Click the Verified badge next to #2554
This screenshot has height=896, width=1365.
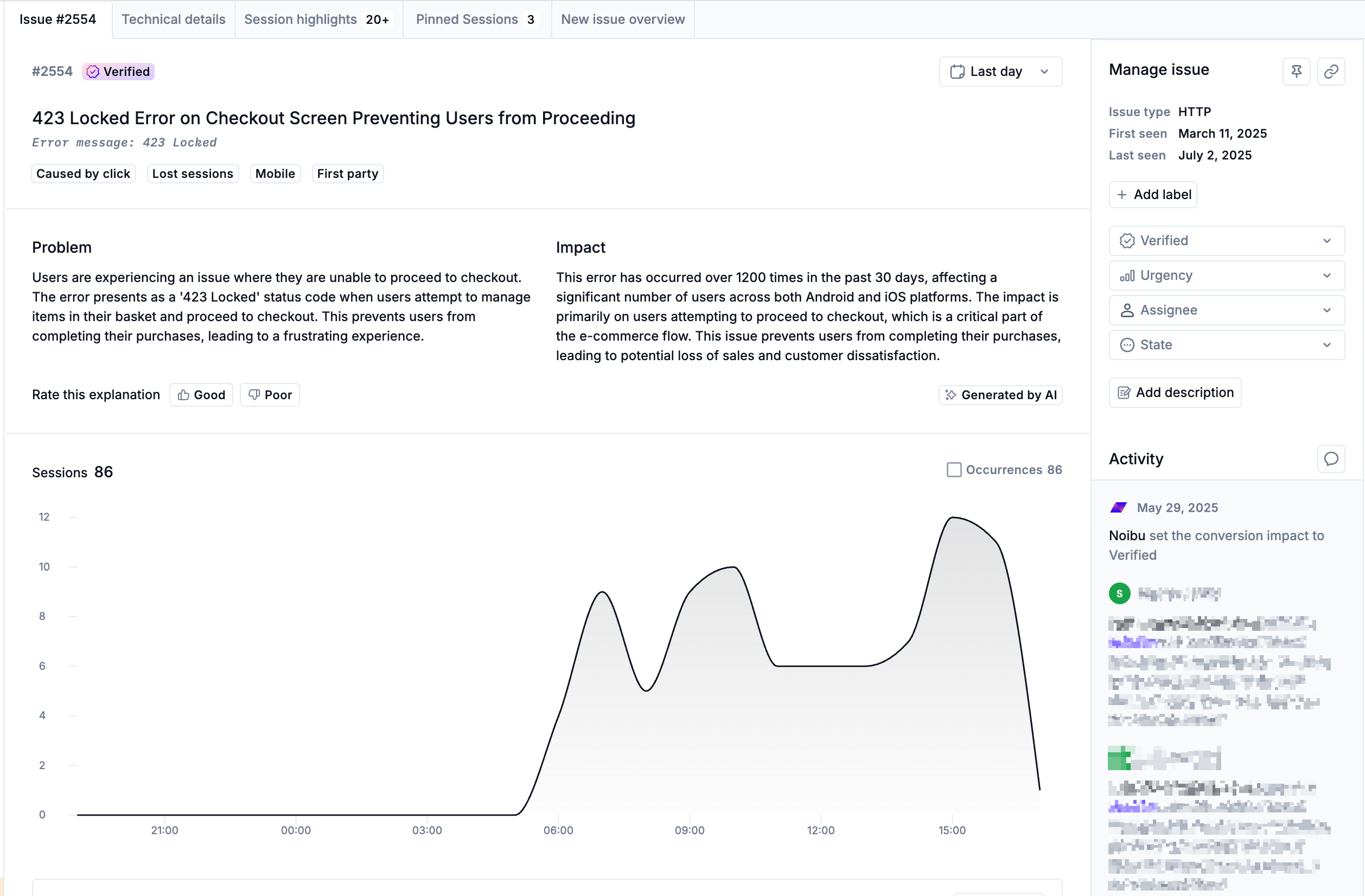(118, 72)
